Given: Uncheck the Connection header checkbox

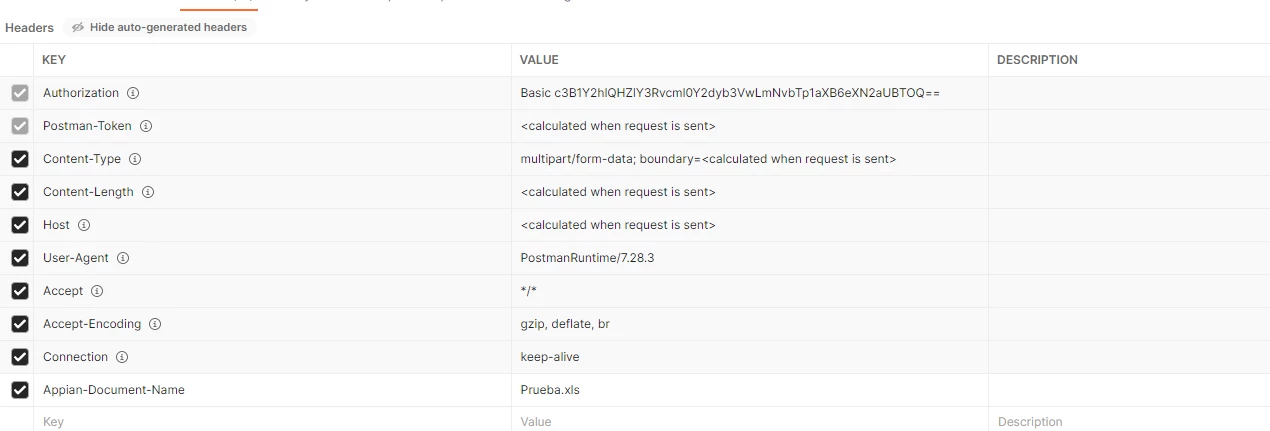Looking at the screenshot, I should [19, 357].
